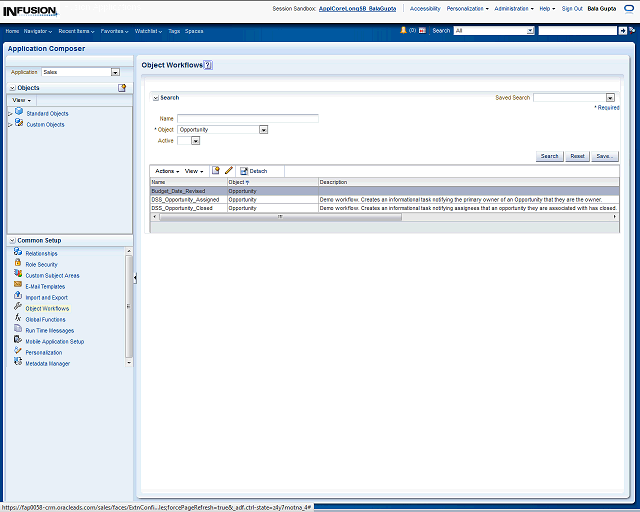Click the new object icon in Objects panel
This screenshot has height=512, width=640.
point(122,88)
